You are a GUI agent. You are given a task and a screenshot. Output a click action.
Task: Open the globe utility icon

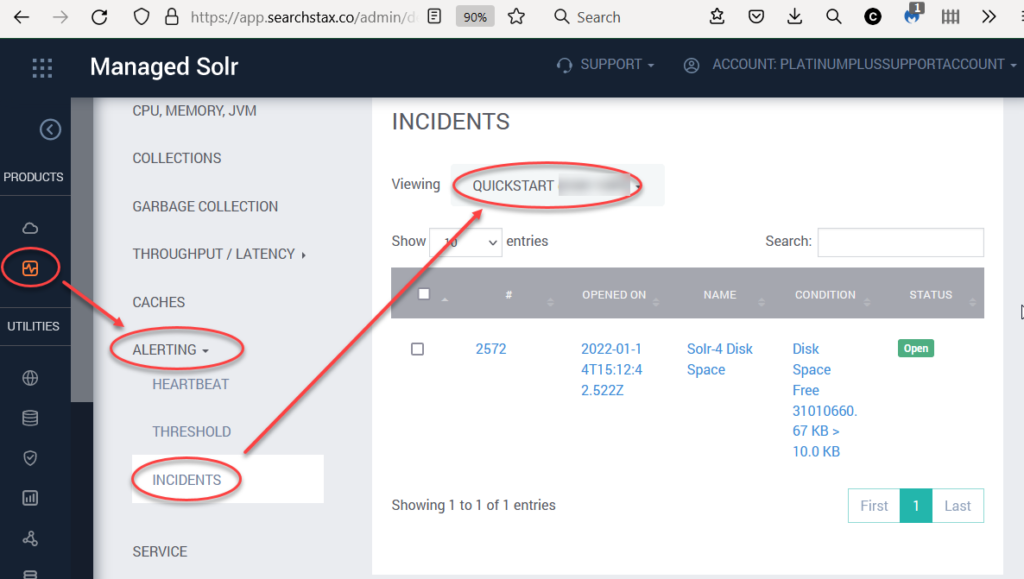(x=30, y=378)
